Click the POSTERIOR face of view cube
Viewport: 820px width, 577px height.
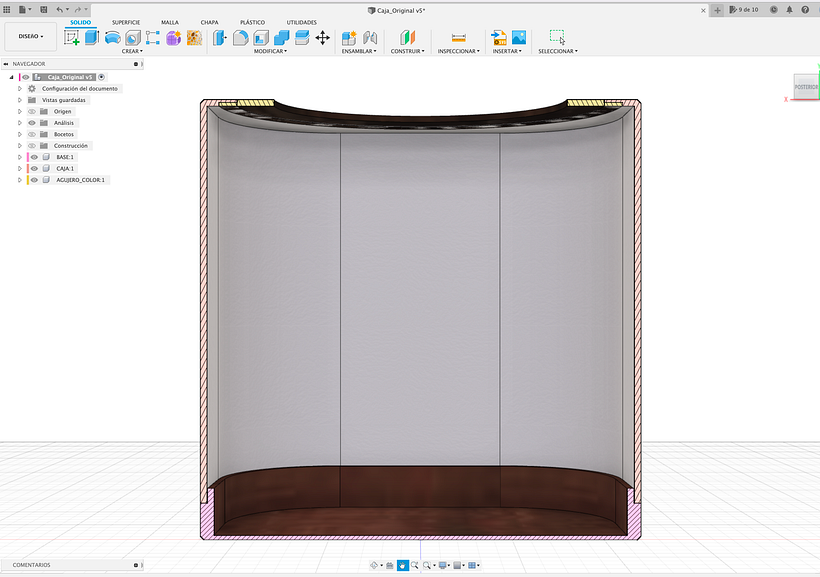(807, 87)
